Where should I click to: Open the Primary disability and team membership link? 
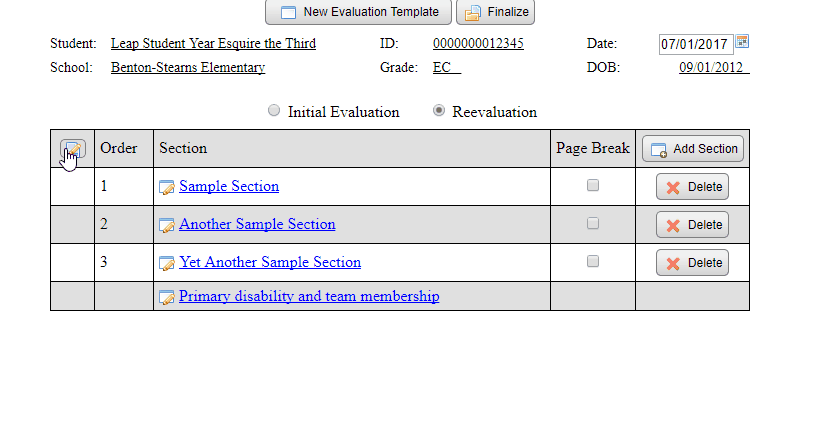(309, 297)
